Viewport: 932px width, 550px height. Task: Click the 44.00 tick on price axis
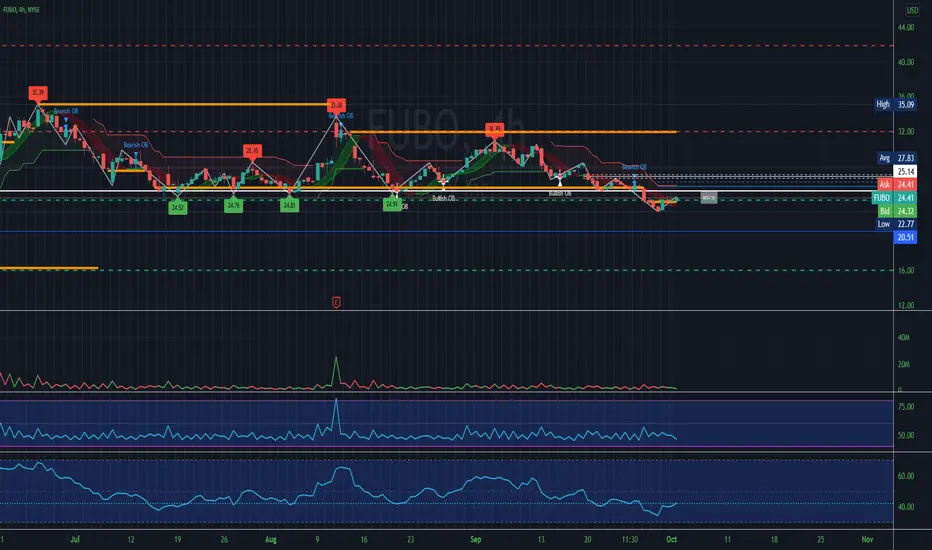906,27
